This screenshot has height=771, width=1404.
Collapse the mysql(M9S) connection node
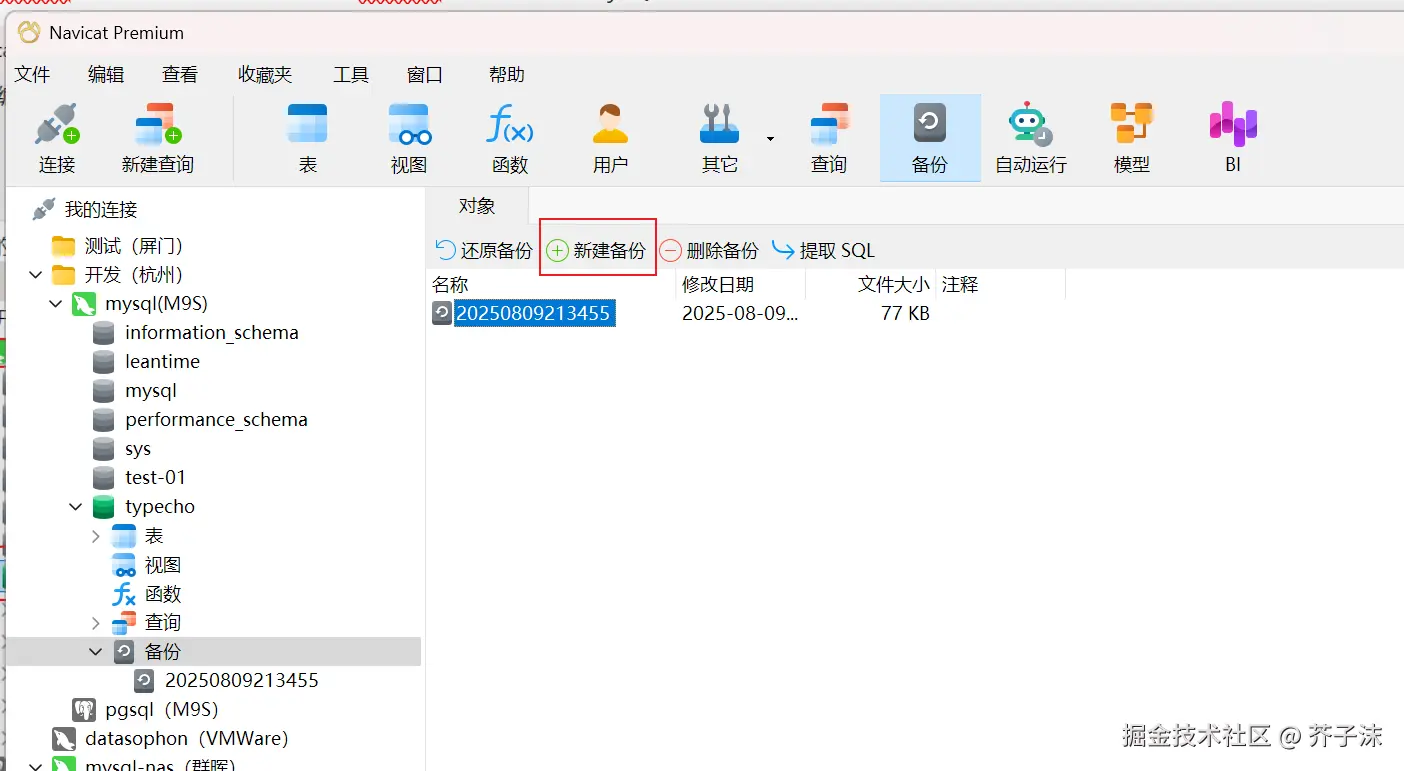click(56, 304)
